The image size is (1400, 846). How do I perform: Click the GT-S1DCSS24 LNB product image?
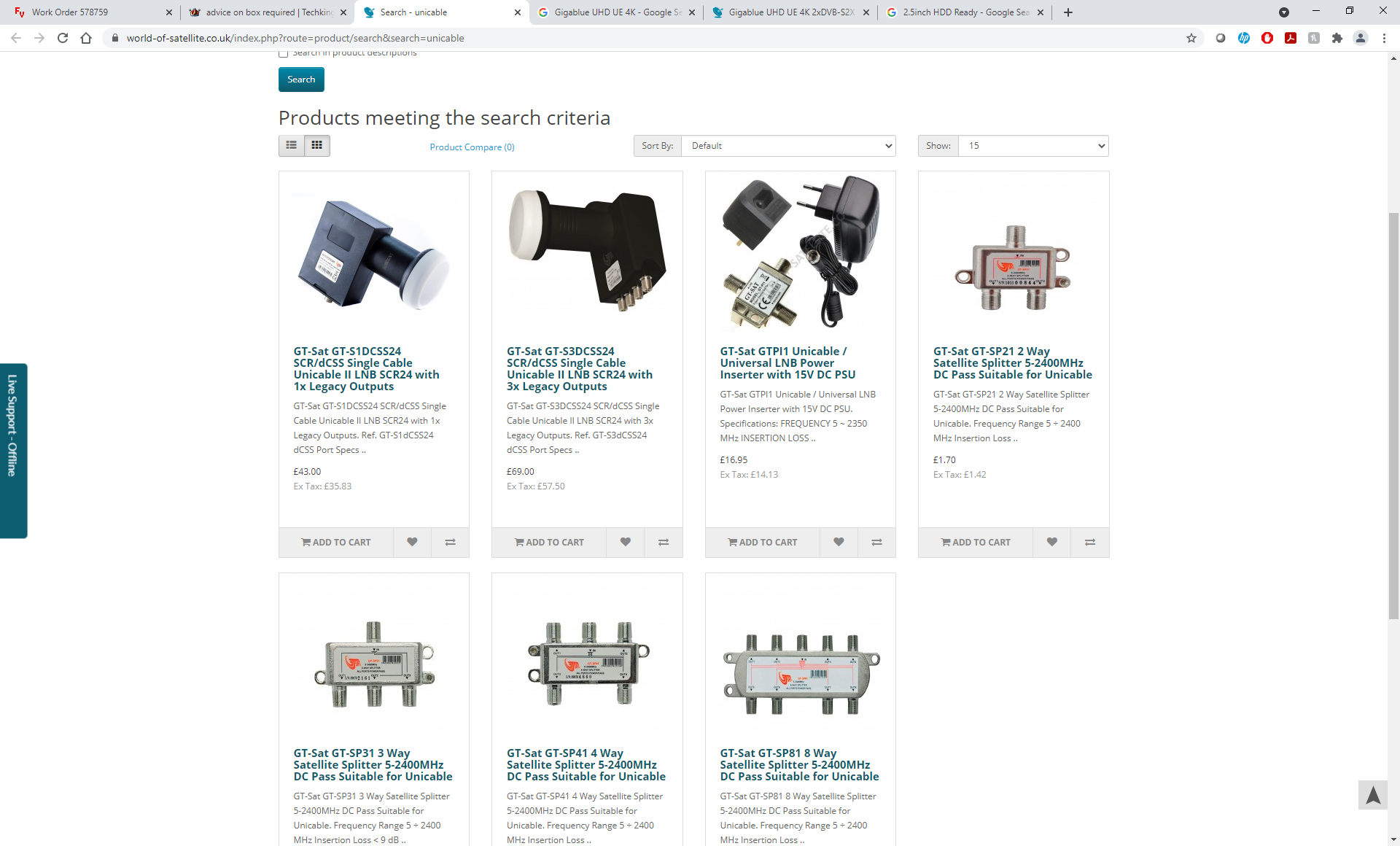click(374, 255)
